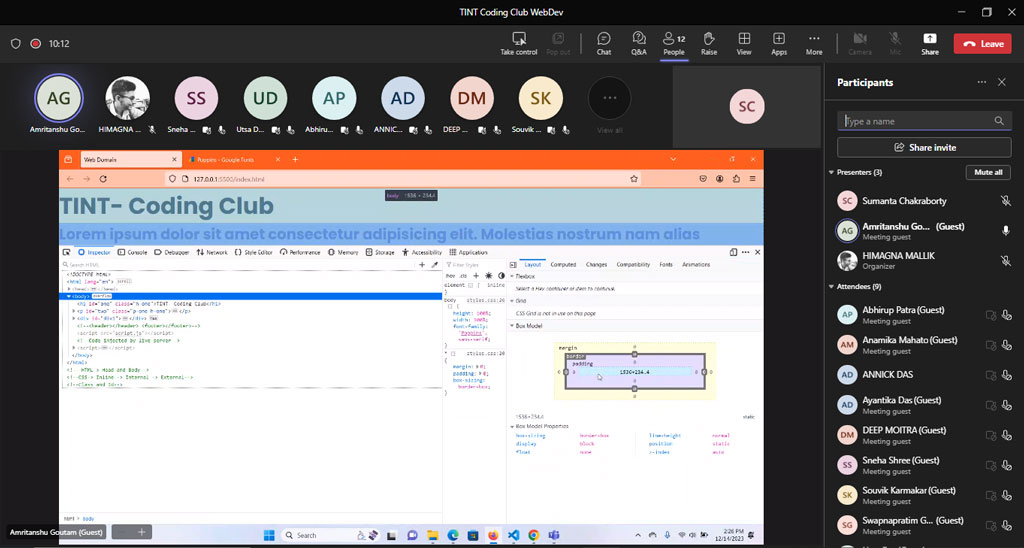Click the red recording indicator icon
This screenshot has height=548, width=1024.
tap(36, 44)
